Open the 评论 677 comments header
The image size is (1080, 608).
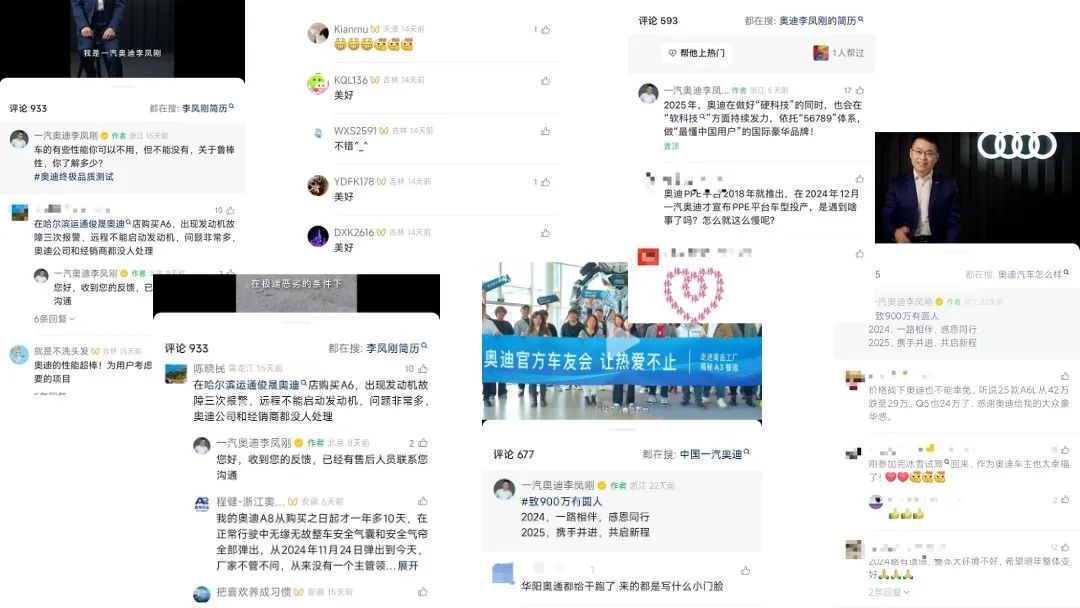pyautogui.click(x=513, y=454)
